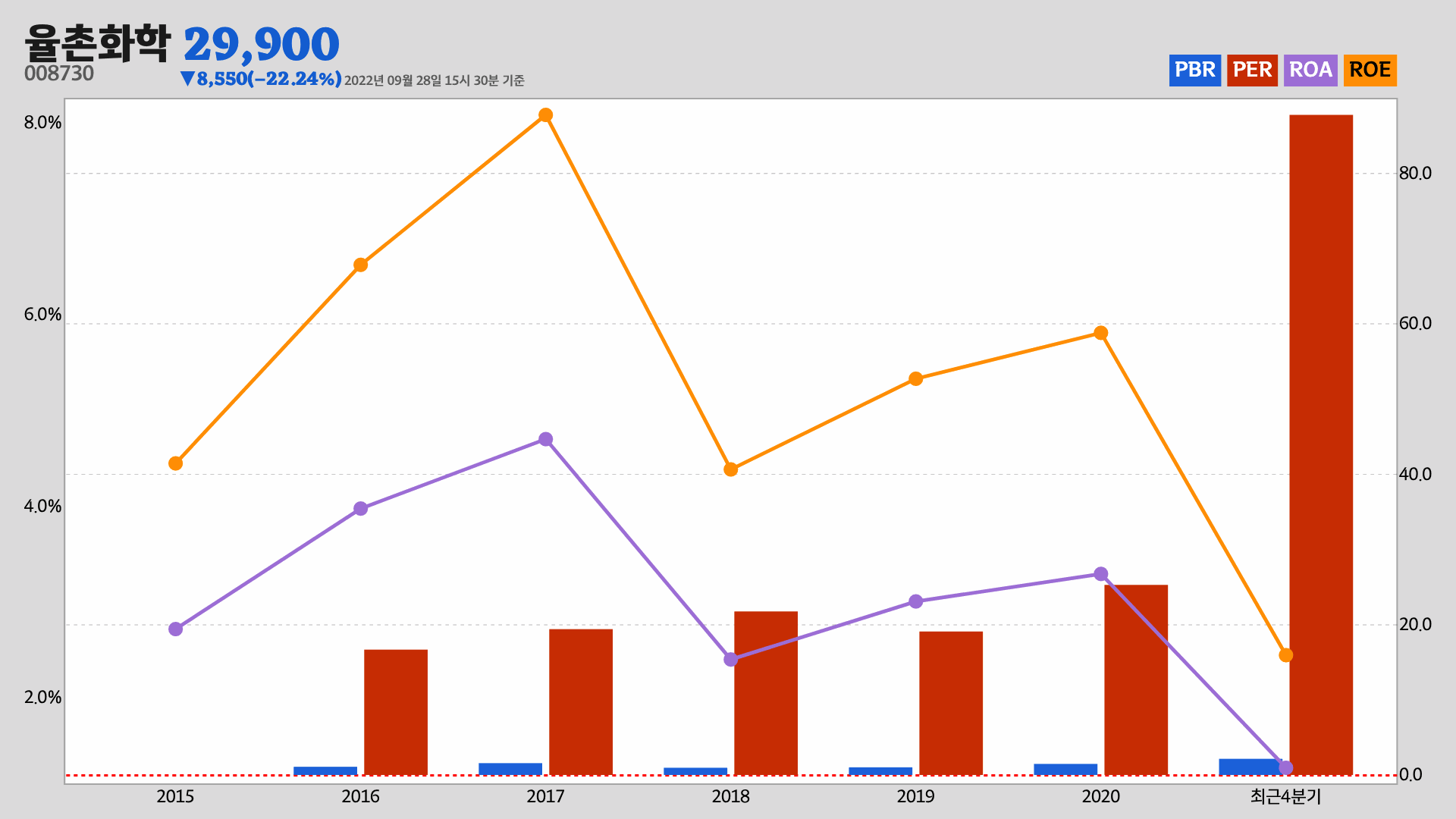Click the 2017 x-axis label
Image resolution: width=1456 pixels, height=819 pixels.
pyautogui.click(x=545, y=796)
